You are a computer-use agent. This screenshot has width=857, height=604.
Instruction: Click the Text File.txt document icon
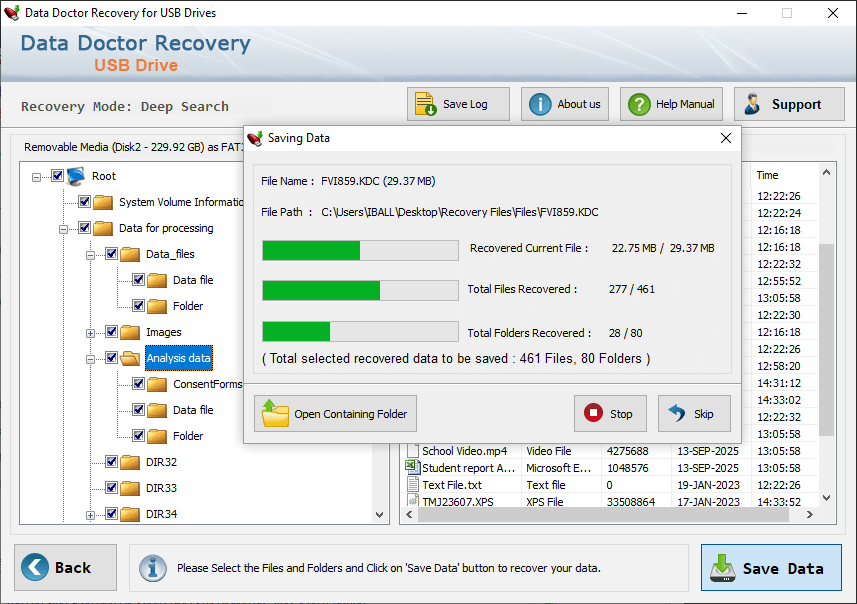(x=413, y=484)
